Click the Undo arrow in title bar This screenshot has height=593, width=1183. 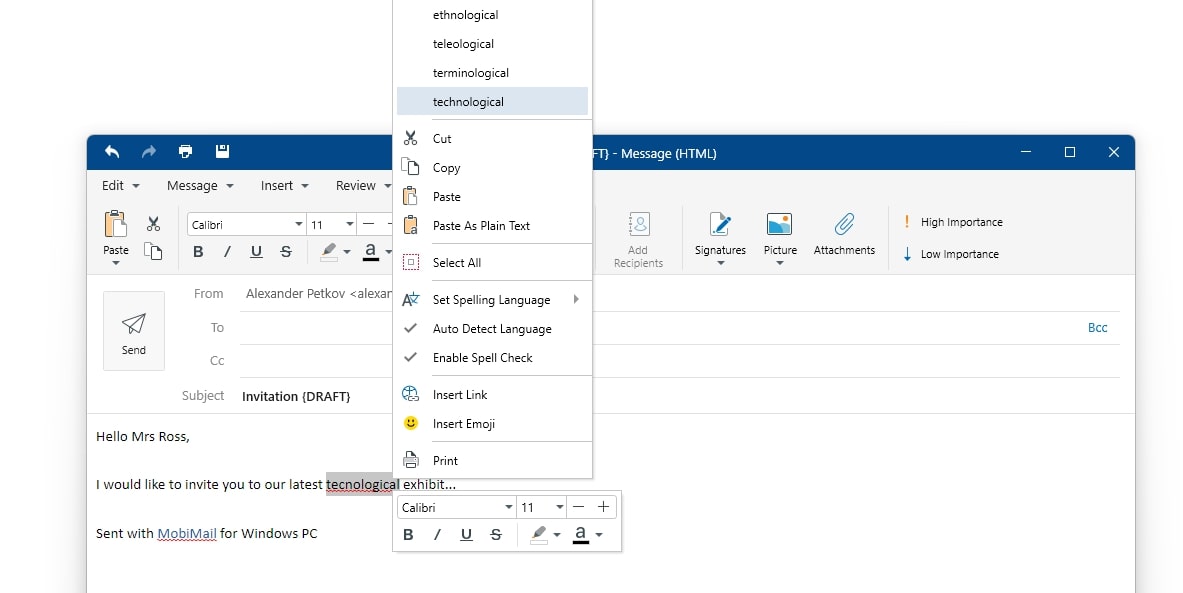(x=112, y=152)
